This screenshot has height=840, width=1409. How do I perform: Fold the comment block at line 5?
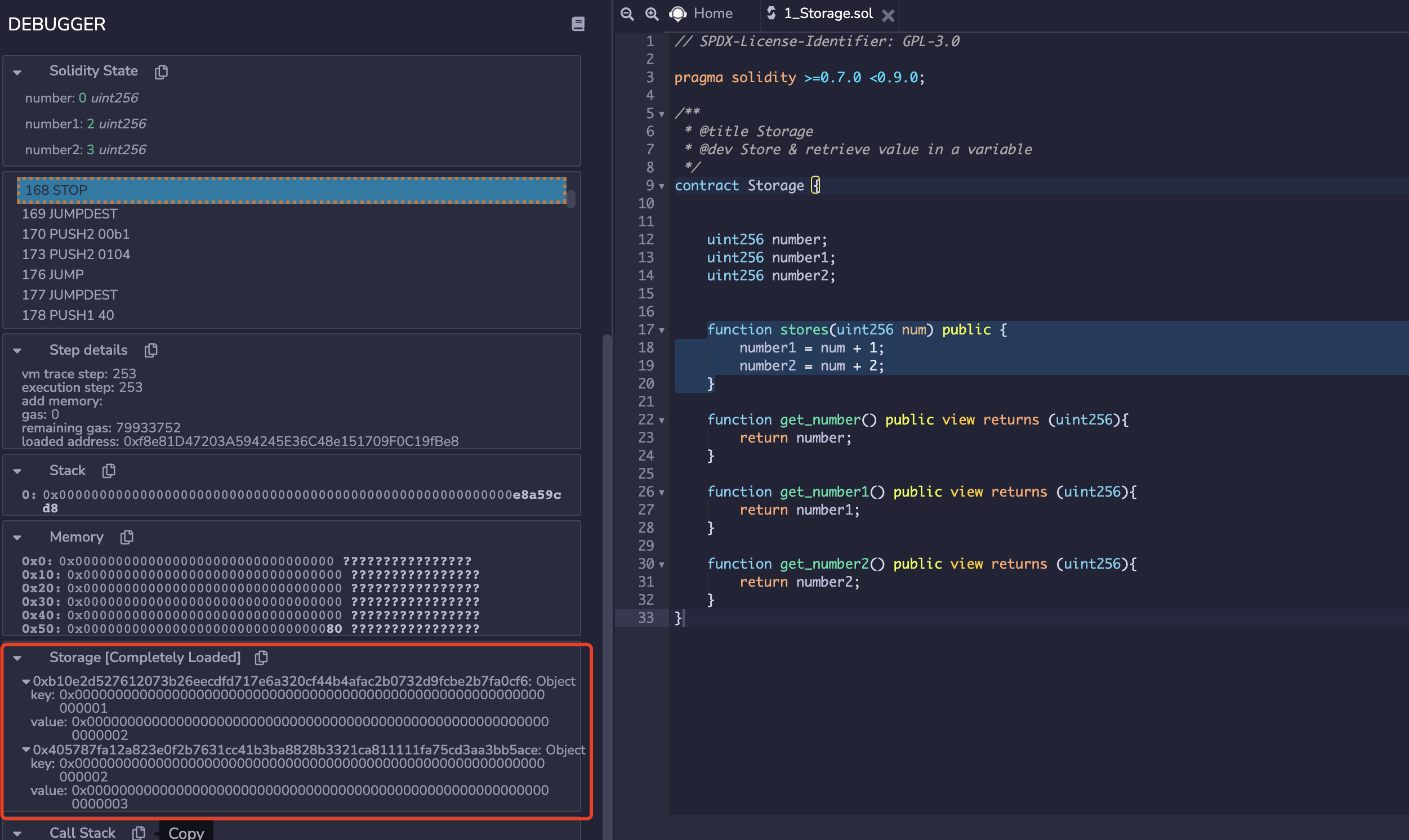(x=661, y=114)
